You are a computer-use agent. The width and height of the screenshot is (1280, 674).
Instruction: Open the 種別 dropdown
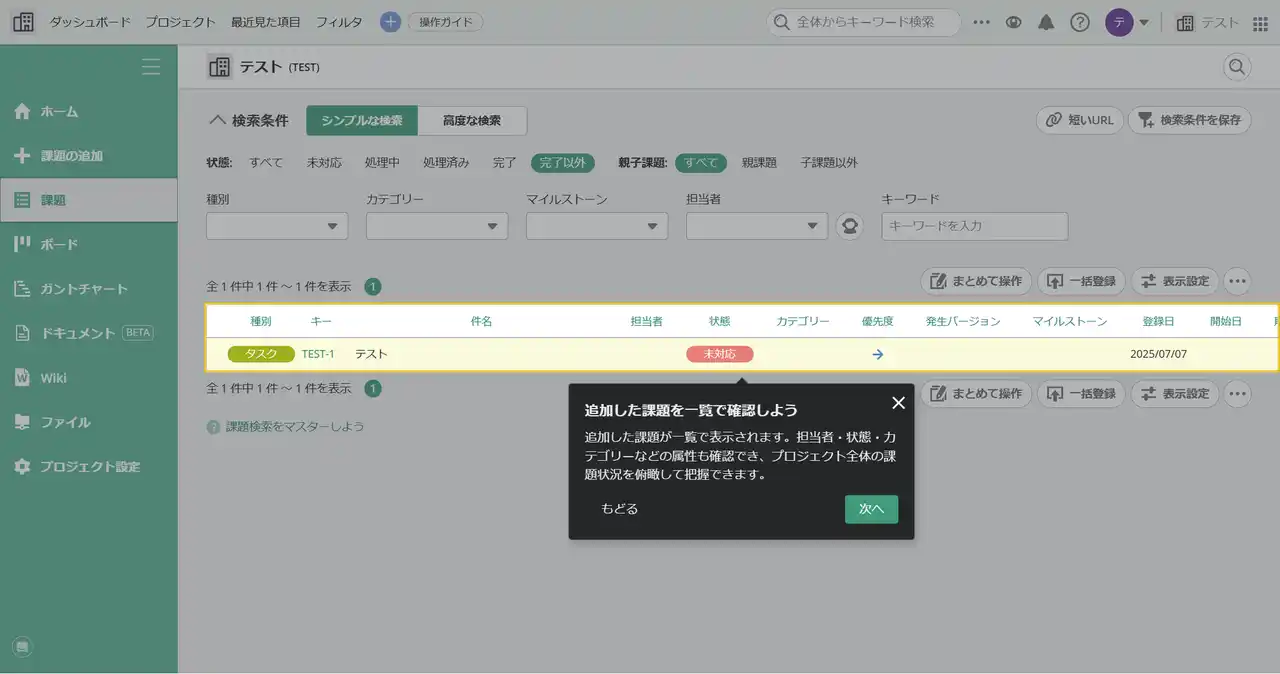(x=277, y=226)
